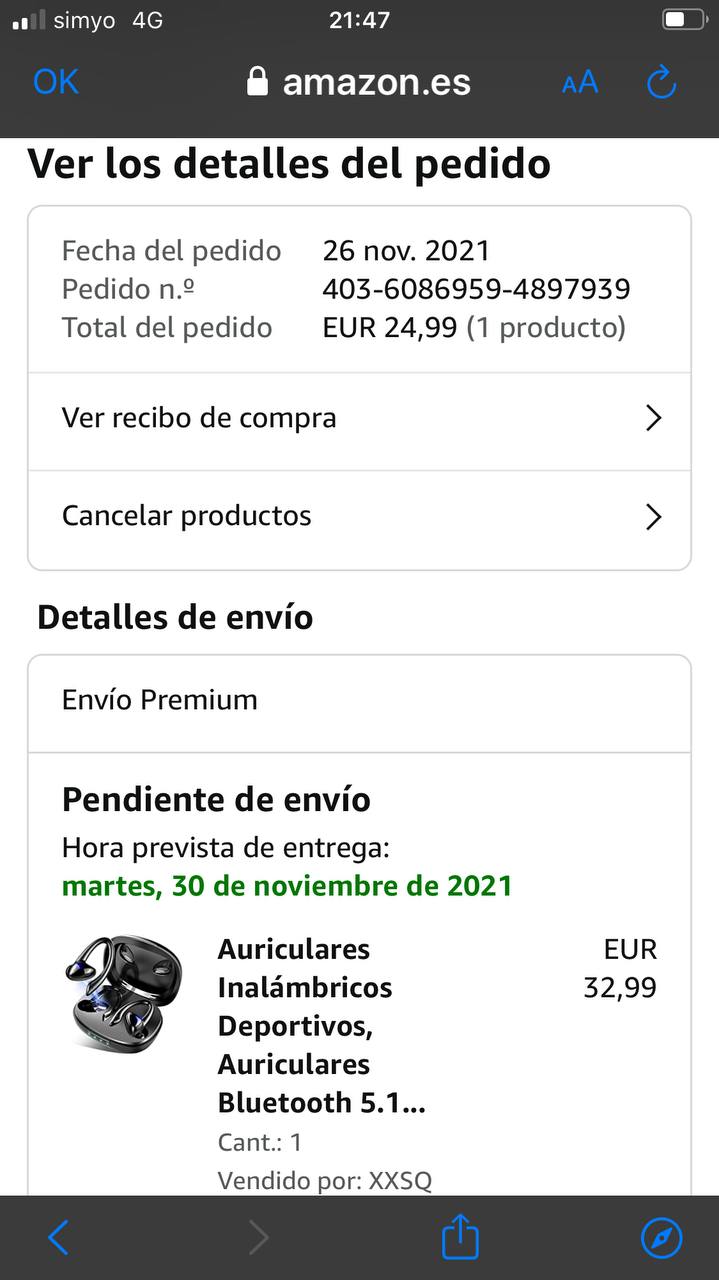719x1280 pixels.
Task: Tap the forward navigation arrow
Action: click(258, 1238)
